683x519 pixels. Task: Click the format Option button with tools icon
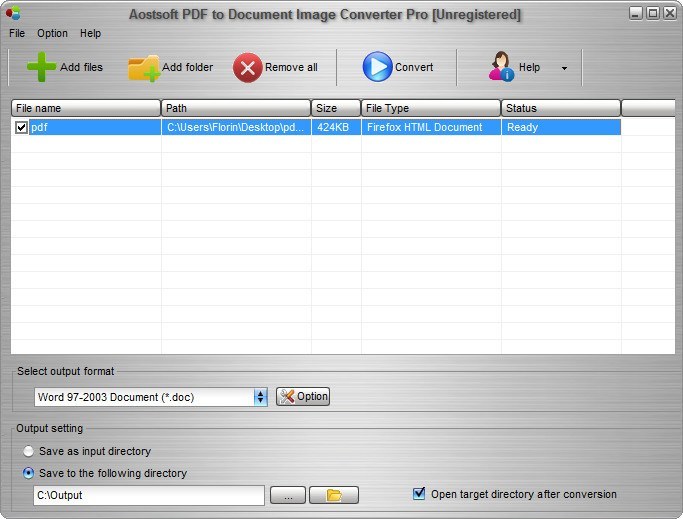pyautogui.click(x=303, y=397)
